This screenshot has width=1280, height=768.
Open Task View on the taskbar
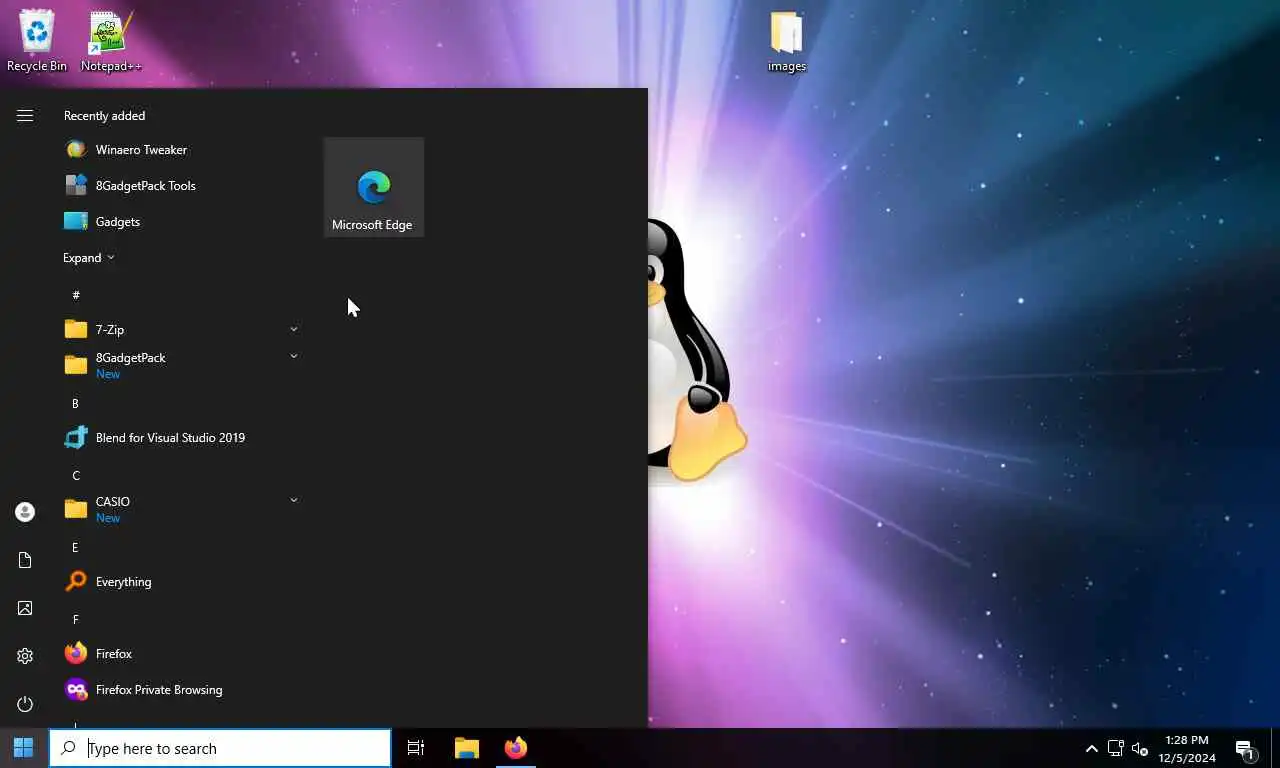click(x=416, y=748)
